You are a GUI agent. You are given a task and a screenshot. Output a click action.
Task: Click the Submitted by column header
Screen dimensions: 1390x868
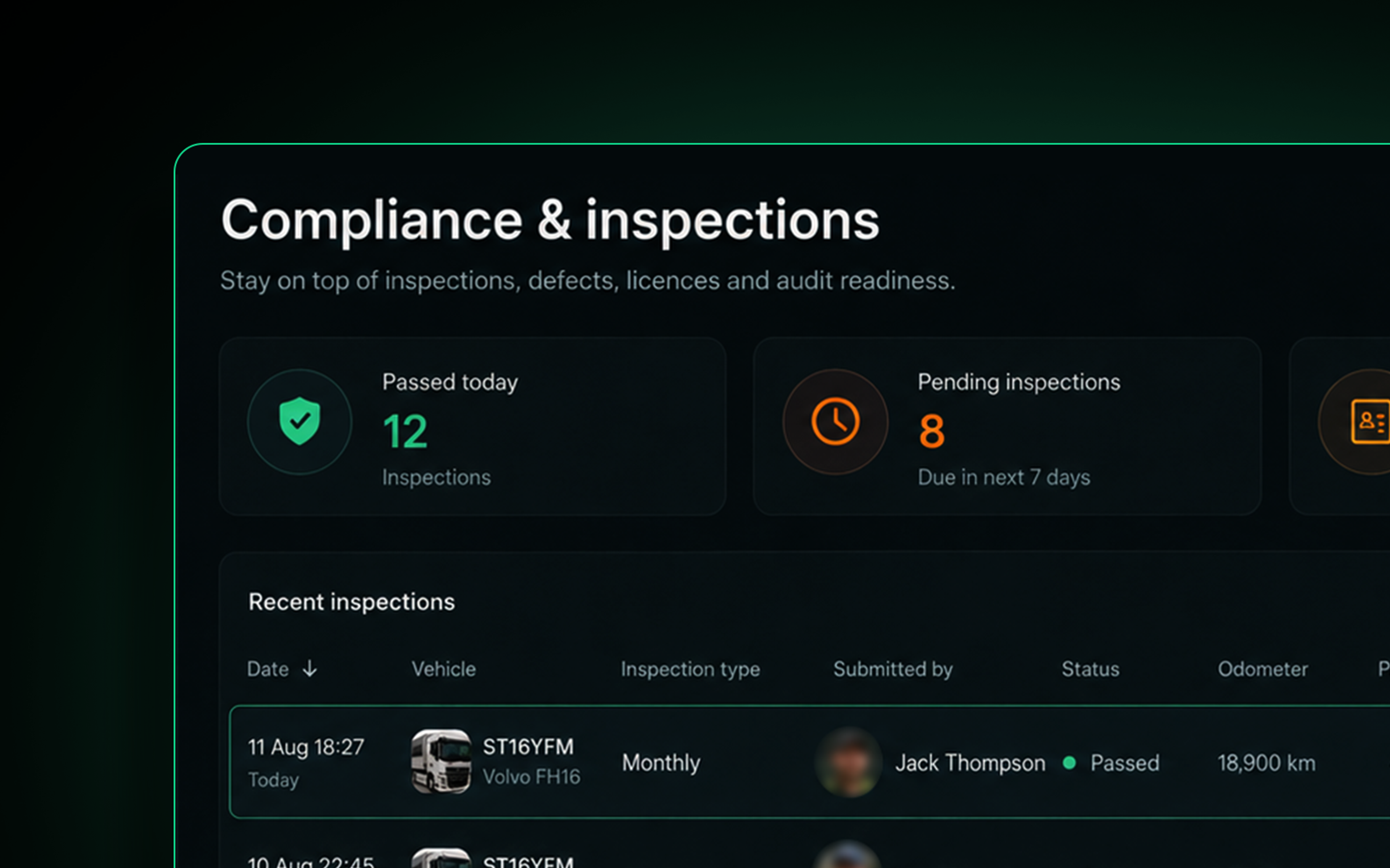(892, 669)
